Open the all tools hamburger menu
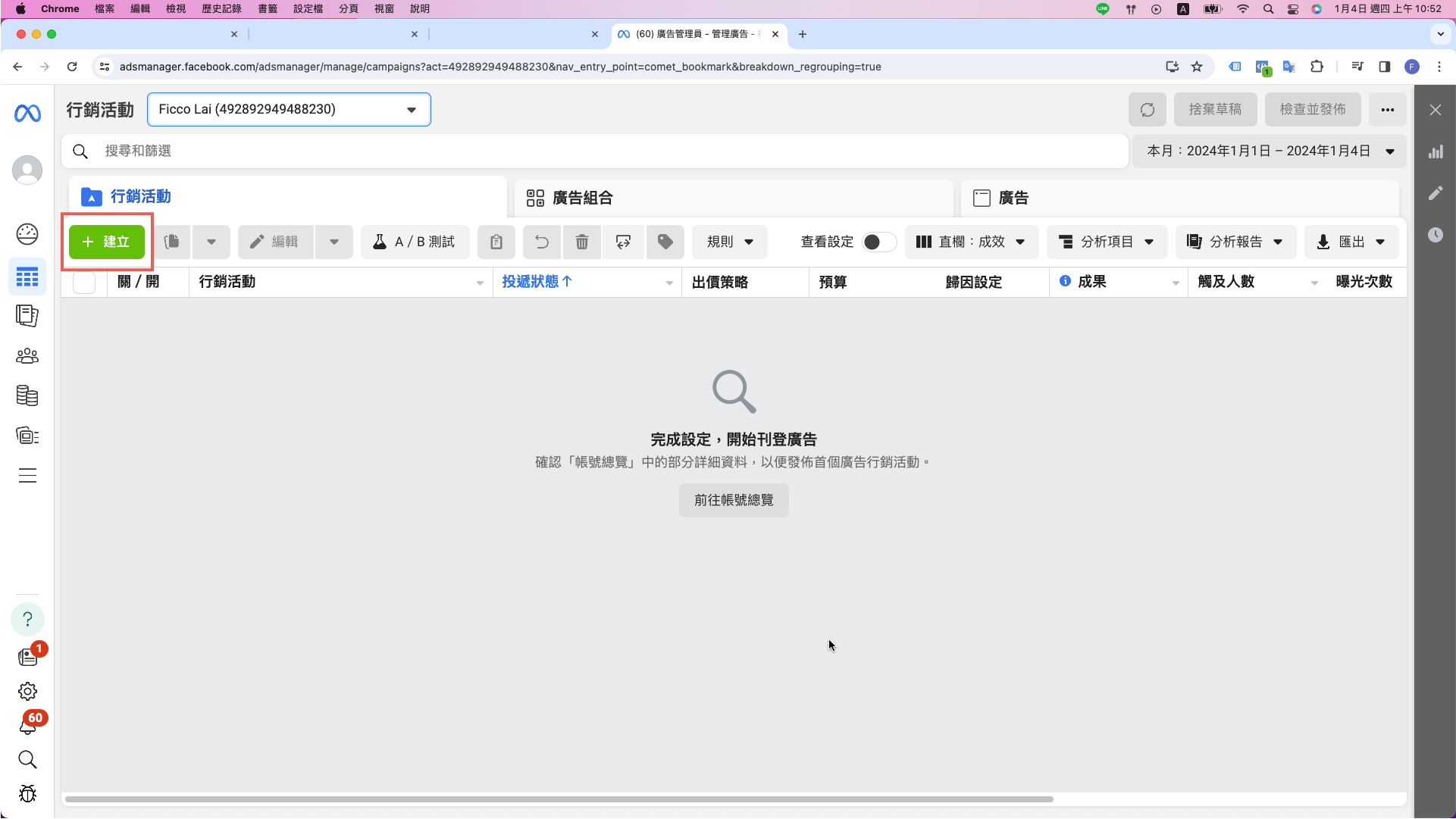The image size is (1456, 819). pyautogui.click(x=27, y=476)
